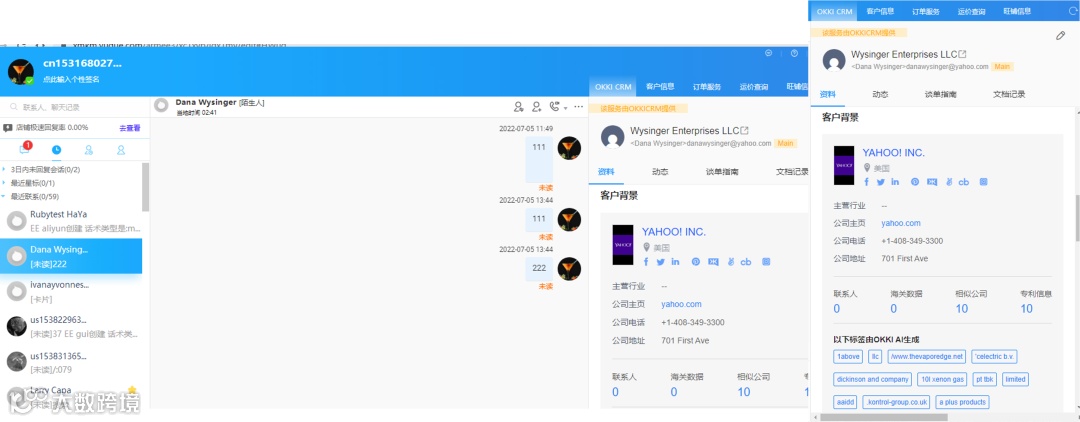
Task: Click the contact list vertical scrollbar
Action: 145,186
